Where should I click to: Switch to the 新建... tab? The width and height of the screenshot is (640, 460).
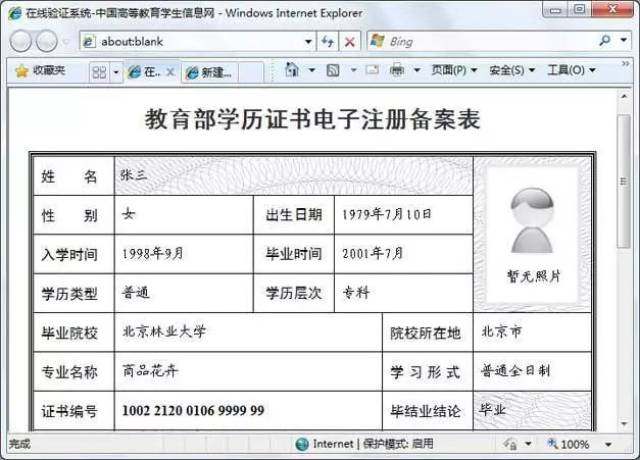click(209, 73)
